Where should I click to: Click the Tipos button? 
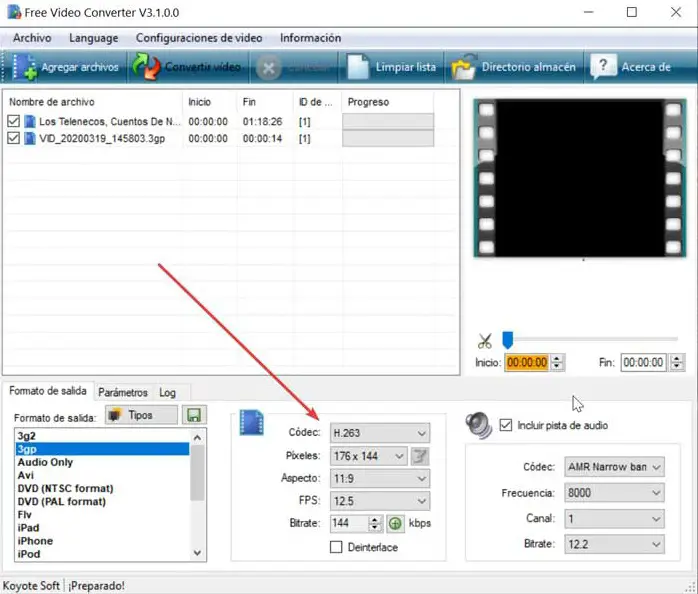[142, 415]
